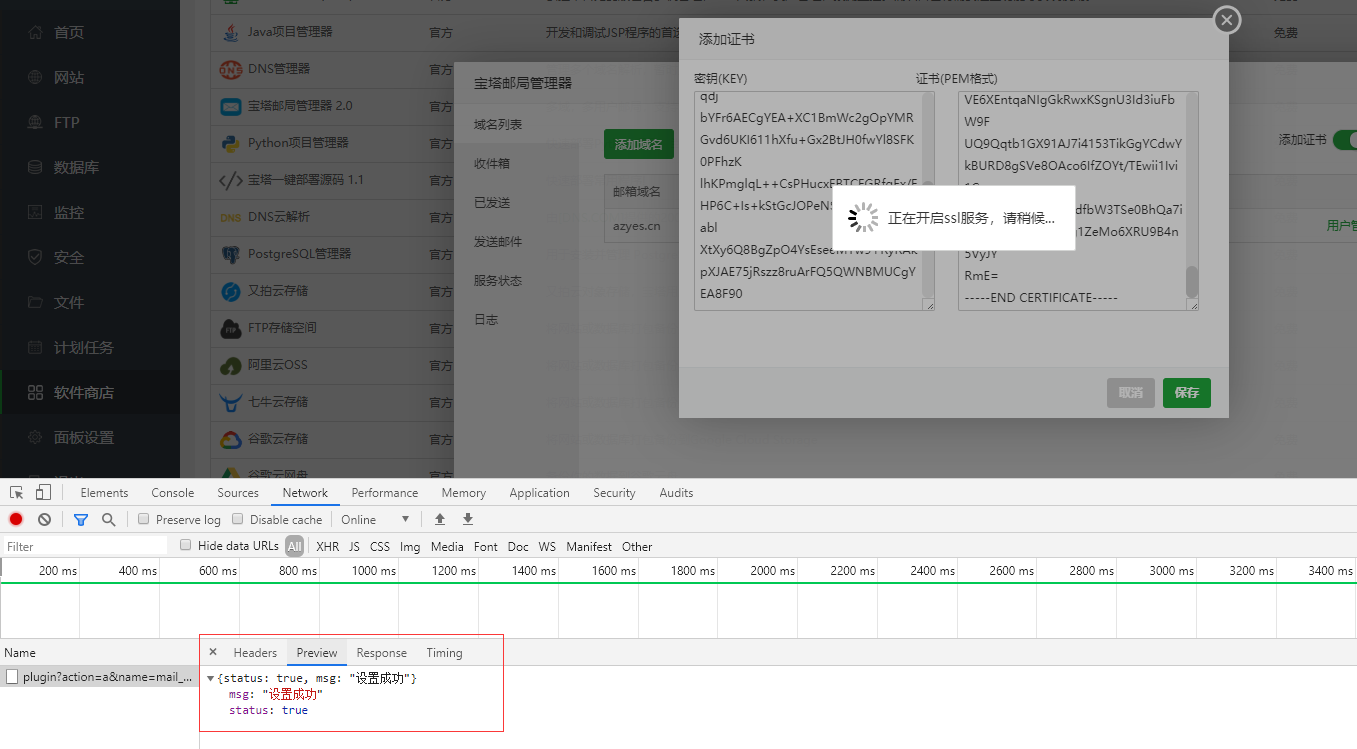Stop network recording with red record button
The width and height of the screenshot is (1357, 749).
click(x=16, y=519)
